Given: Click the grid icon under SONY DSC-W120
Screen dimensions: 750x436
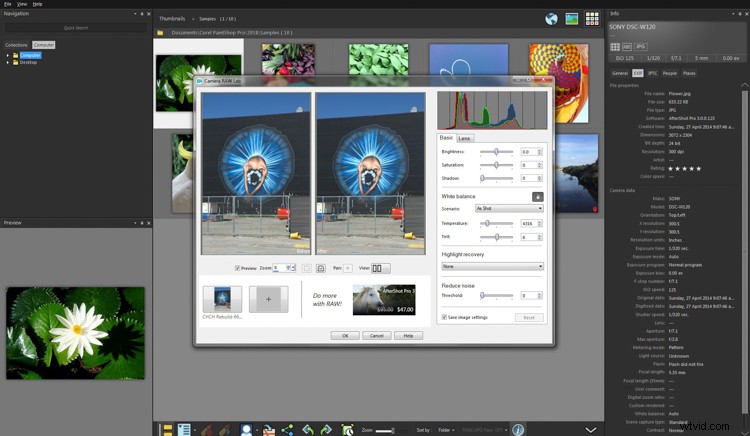Looking at the screenshot, I should pyautogui.click(x=615, y=47).
